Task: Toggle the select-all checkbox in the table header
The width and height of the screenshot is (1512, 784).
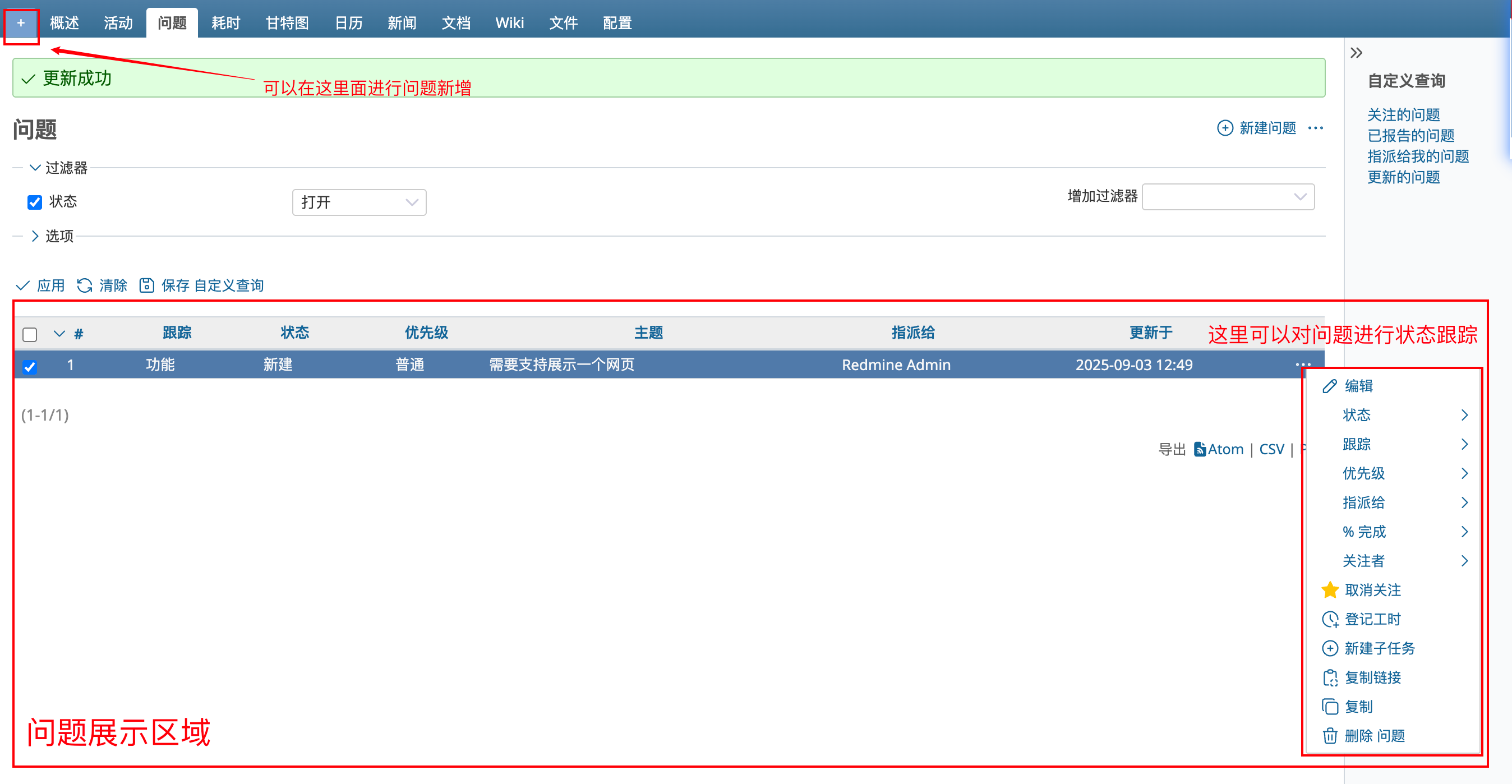Action: tap(30, 334)
